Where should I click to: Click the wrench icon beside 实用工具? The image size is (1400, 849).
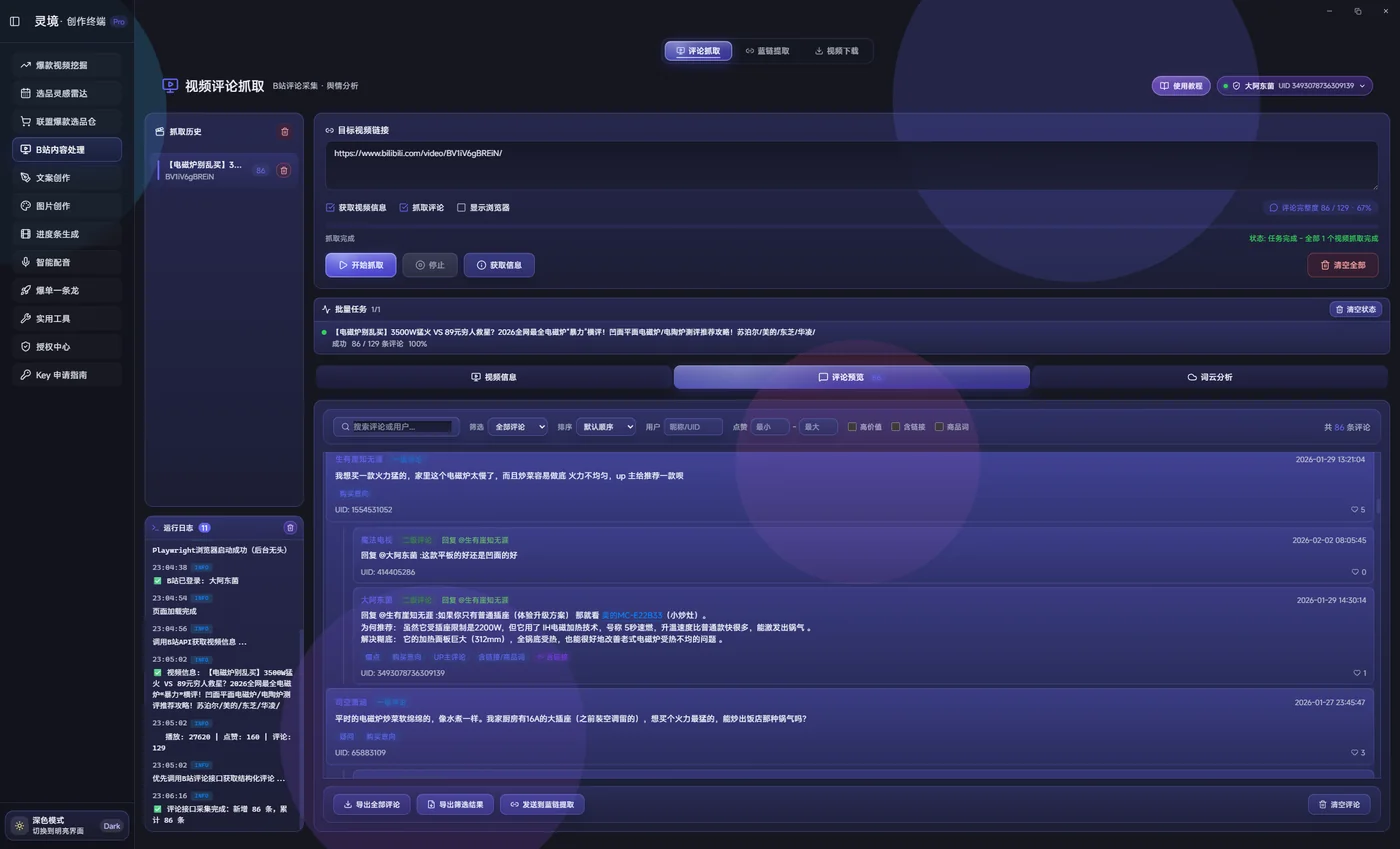tap(26, 318)
